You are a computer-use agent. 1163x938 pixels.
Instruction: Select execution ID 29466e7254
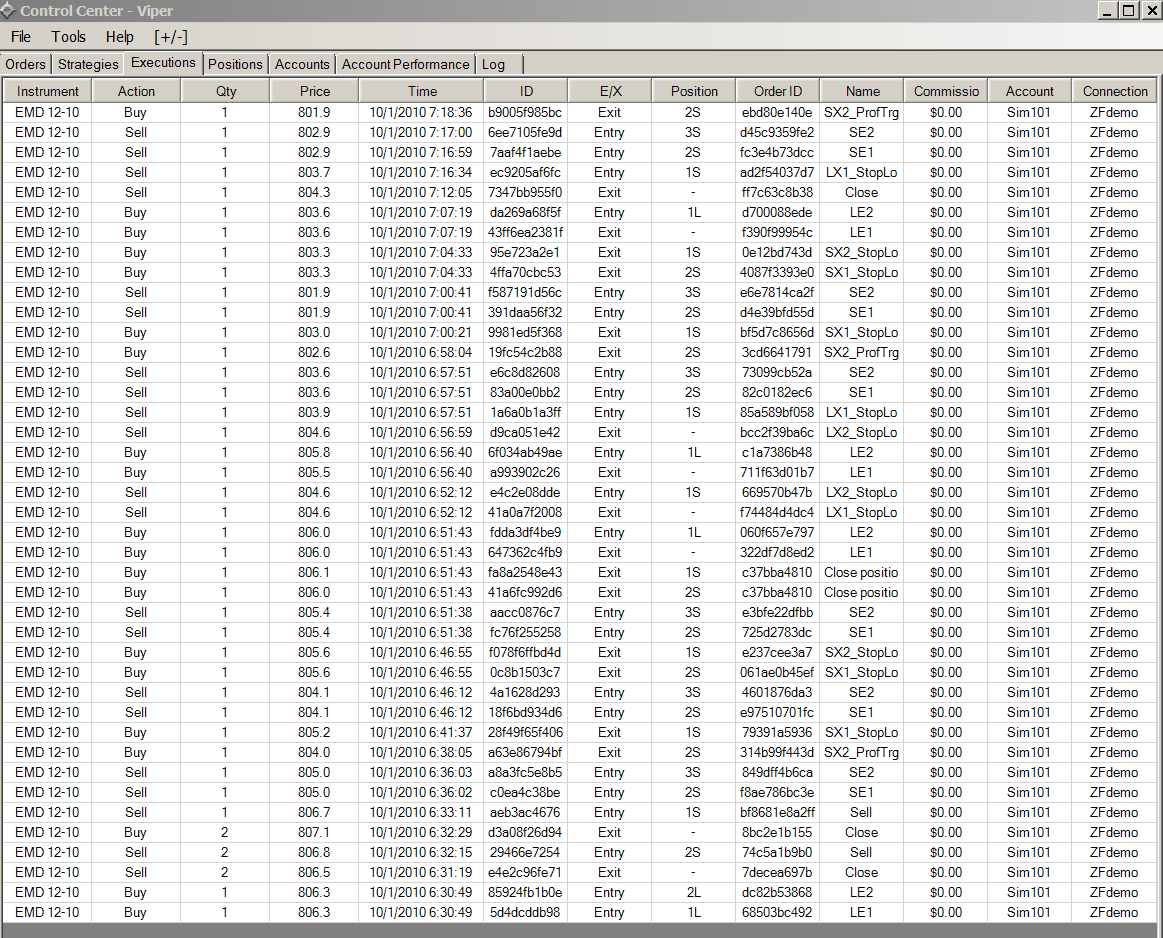tap(525, 853)
